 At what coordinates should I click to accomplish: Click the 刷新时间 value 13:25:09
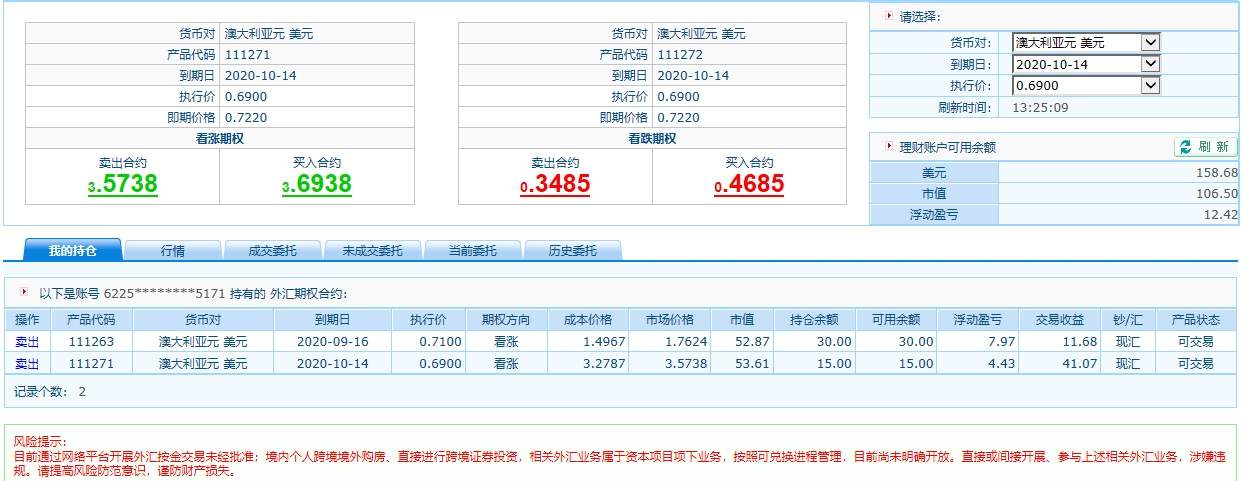point(1040,108)
